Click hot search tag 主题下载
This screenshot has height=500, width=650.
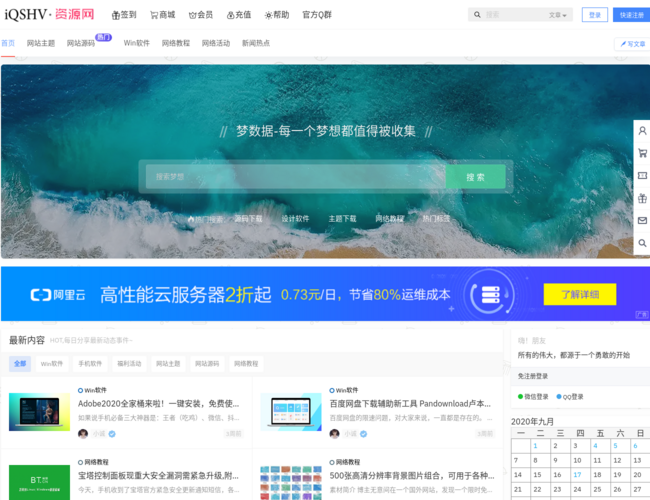[x=342, y=218]
